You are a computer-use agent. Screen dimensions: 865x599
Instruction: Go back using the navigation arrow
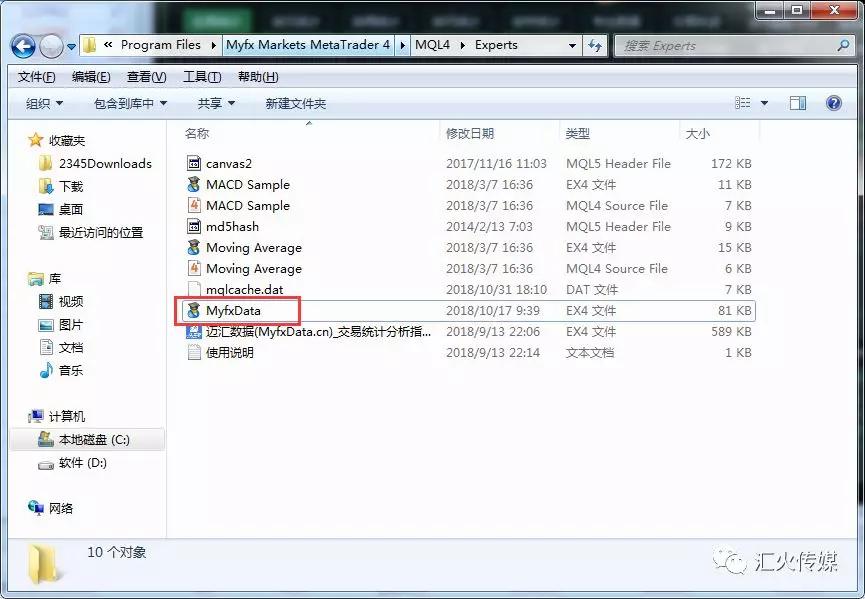tap(22, 45)
